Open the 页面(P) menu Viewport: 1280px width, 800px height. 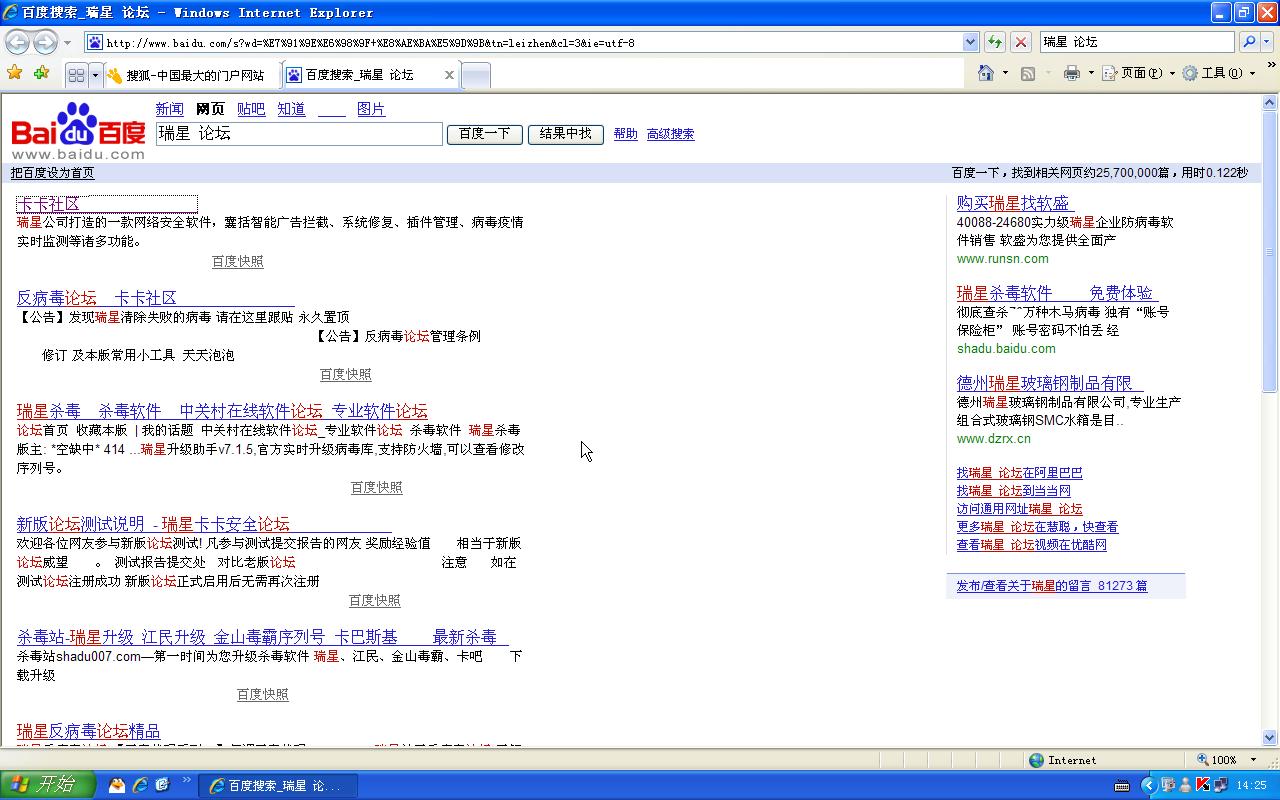pos(1139,73)
